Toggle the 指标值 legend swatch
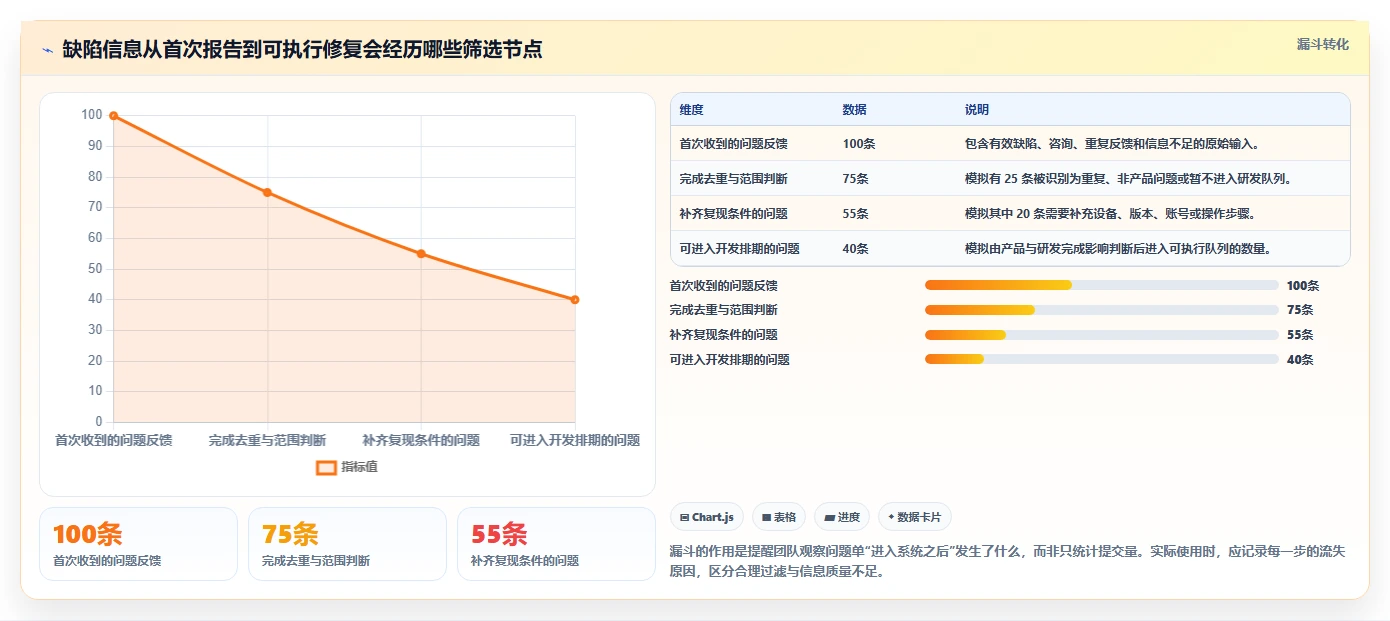1390x621 pixels. [326, 467]
